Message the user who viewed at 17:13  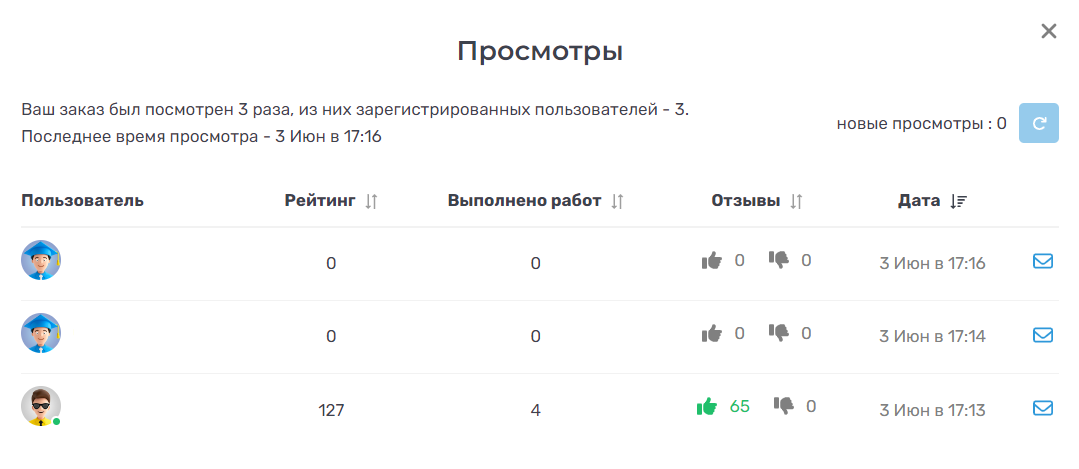(1042, 408)
